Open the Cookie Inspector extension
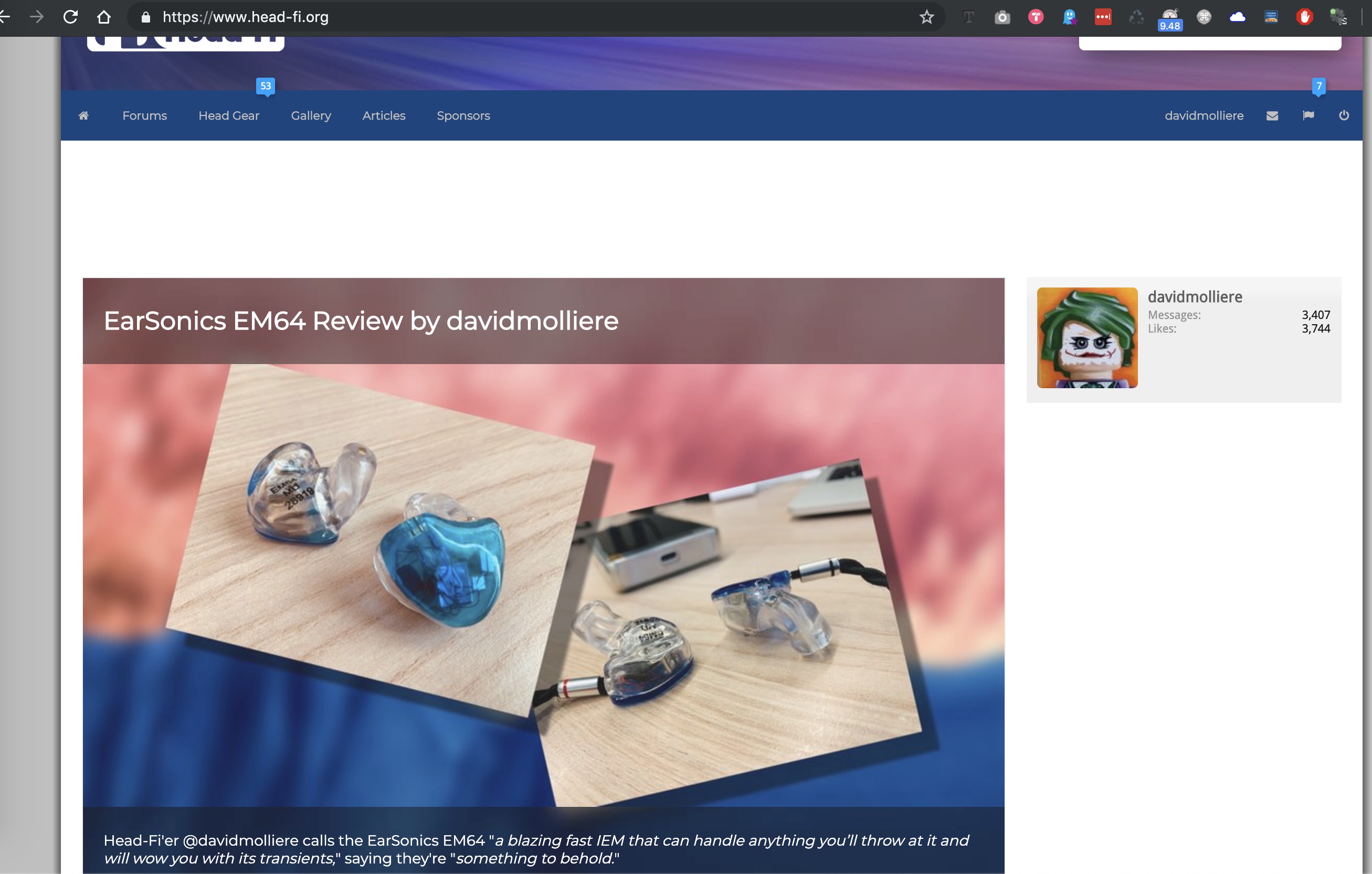The image size is (1372, 874). [1271, 17]
